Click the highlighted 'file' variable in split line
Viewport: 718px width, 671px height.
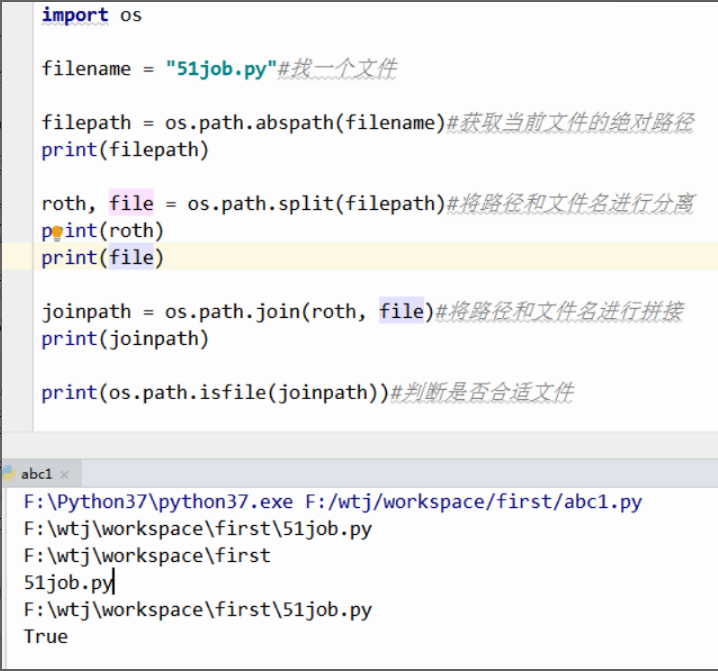(x=131, y=203)
